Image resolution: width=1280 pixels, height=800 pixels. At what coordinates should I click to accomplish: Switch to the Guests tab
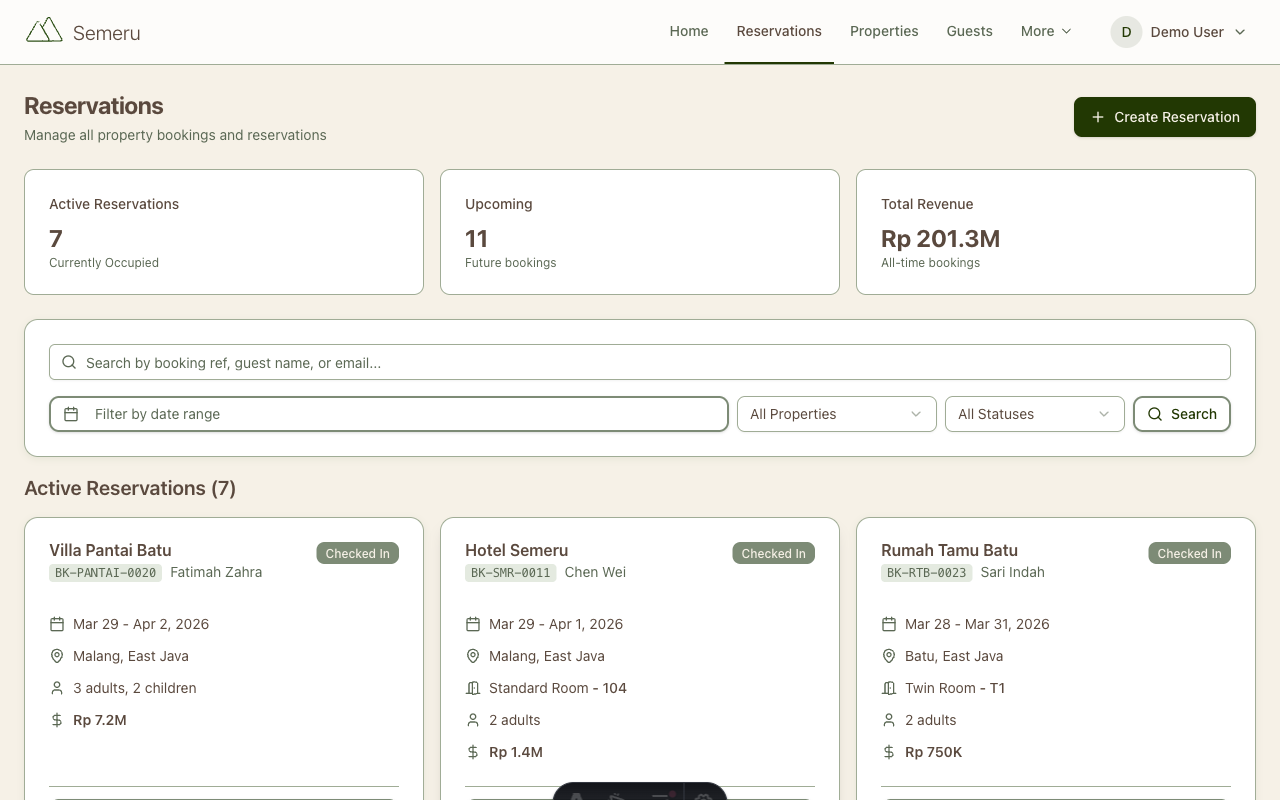click(970, 32)
